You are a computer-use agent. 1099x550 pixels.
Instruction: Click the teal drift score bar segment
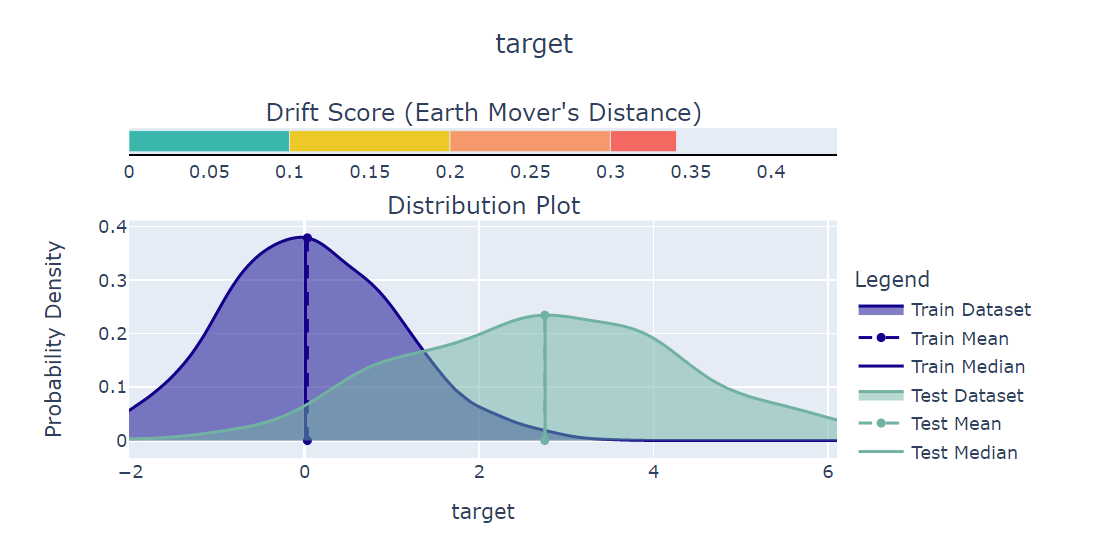pyautogui.click(x=209, y=141)
